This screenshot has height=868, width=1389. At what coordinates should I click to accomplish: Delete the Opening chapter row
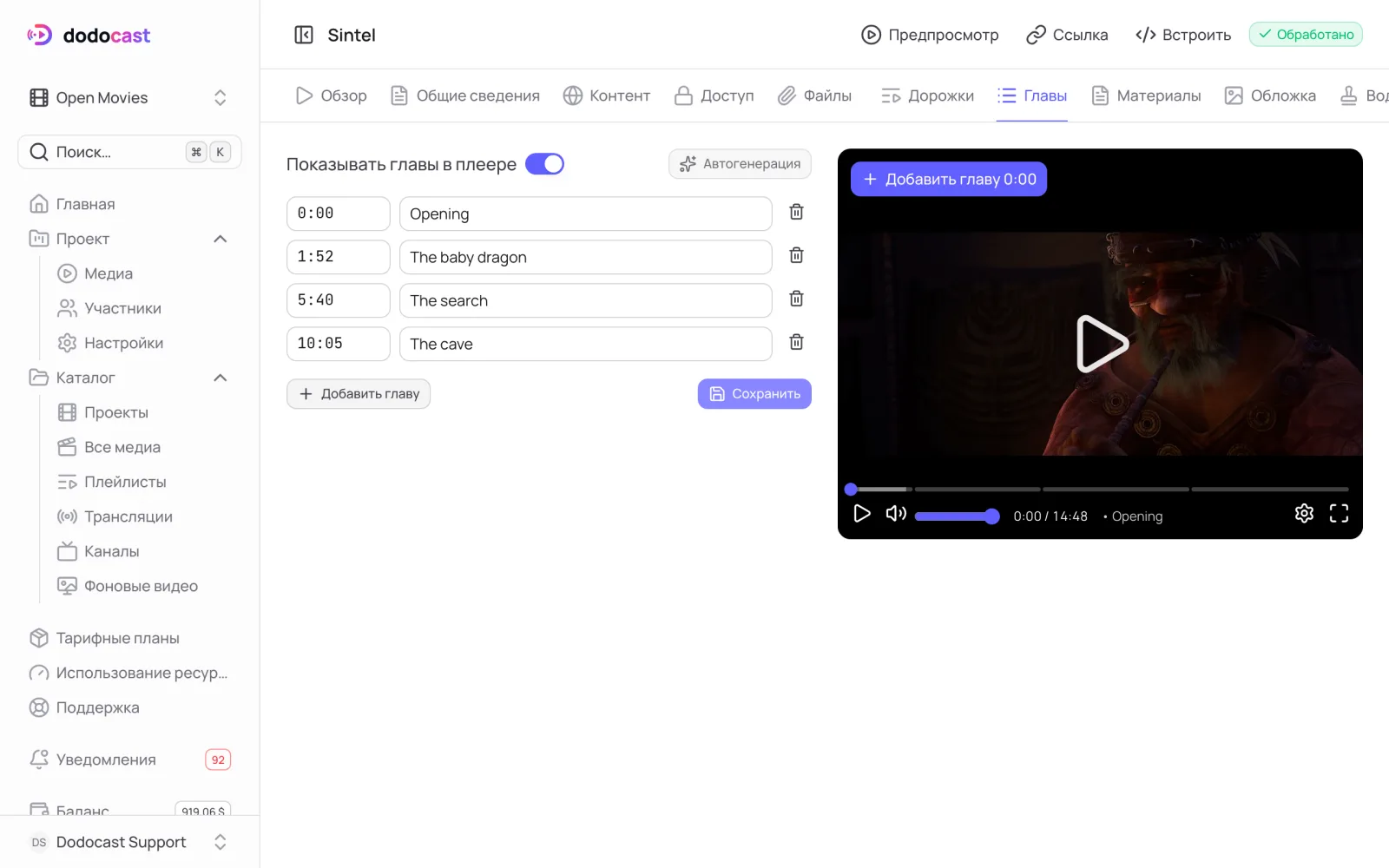coord(796,212)
